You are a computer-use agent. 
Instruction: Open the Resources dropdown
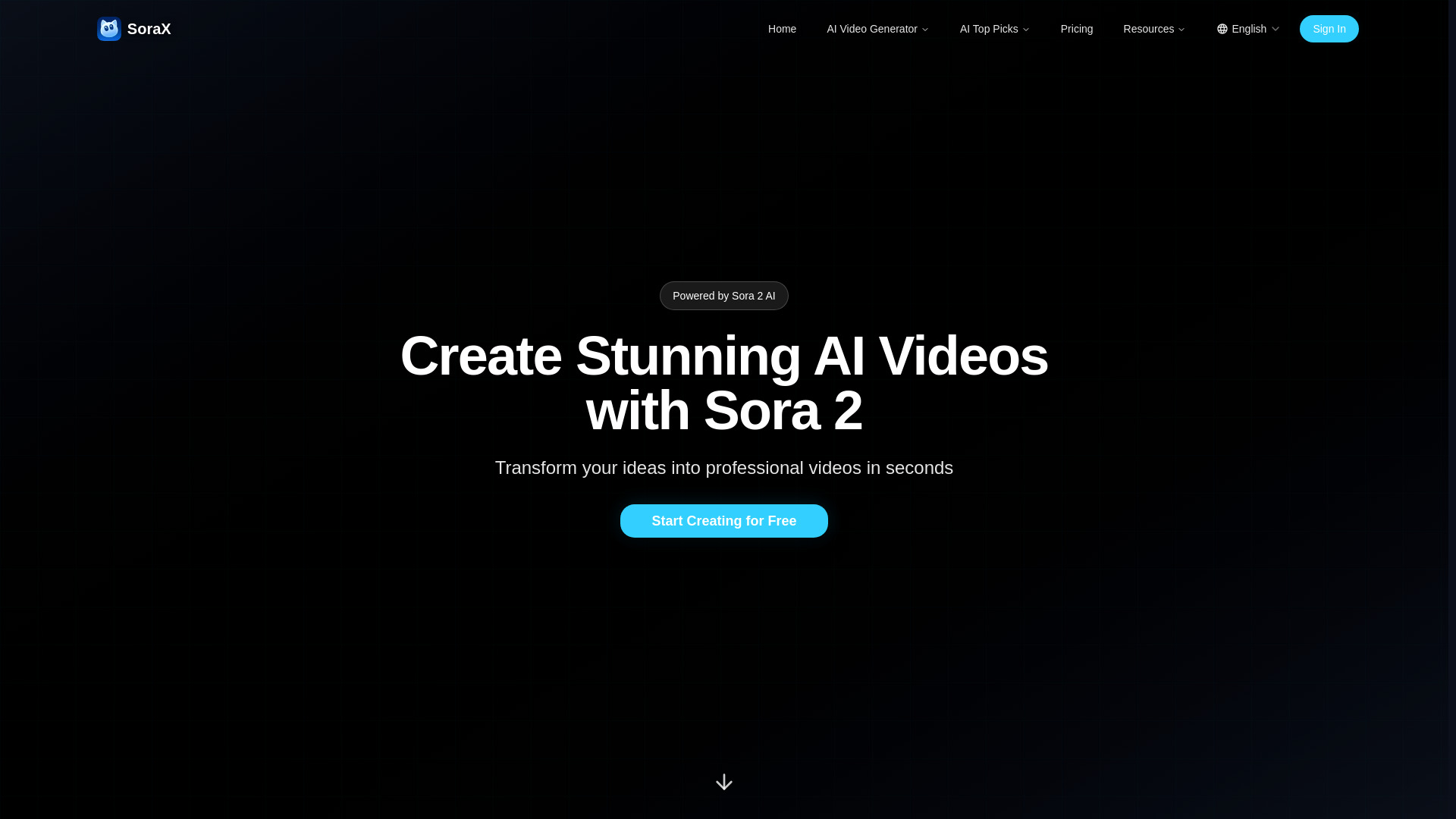[1148, 29]
